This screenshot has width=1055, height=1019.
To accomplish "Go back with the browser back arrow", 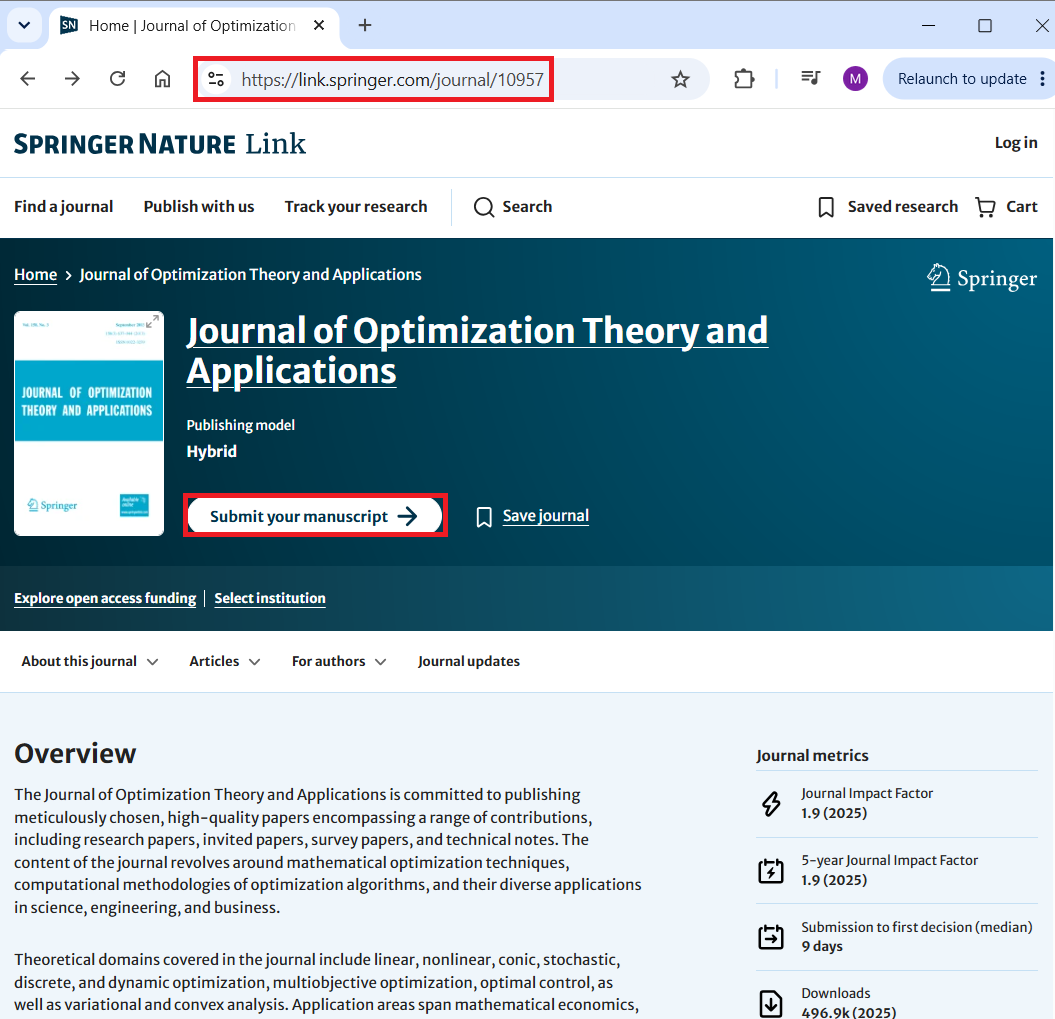I will pos(28,79).
